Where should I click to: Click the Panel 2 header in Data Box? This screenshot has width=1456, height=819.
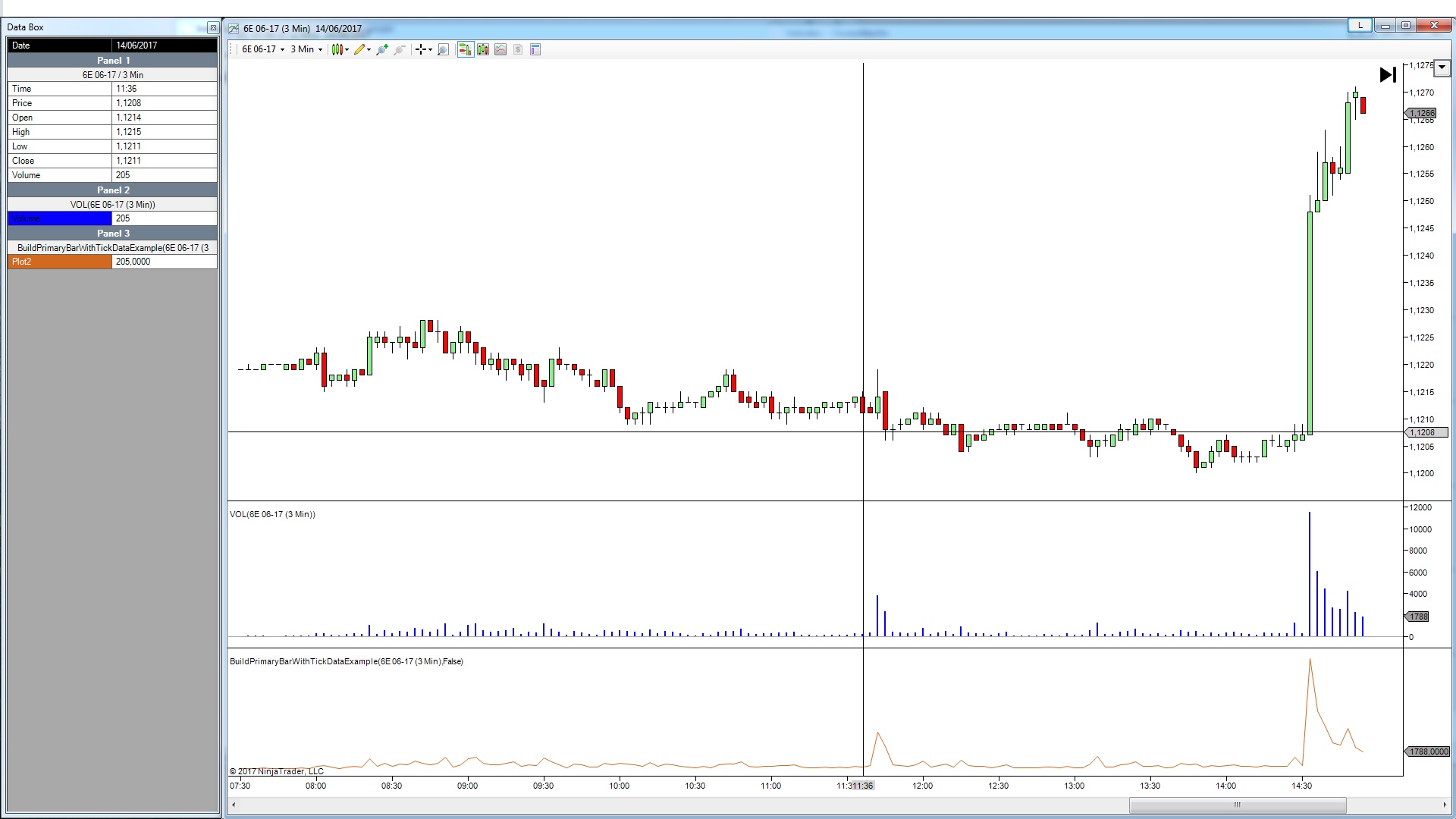113,190
